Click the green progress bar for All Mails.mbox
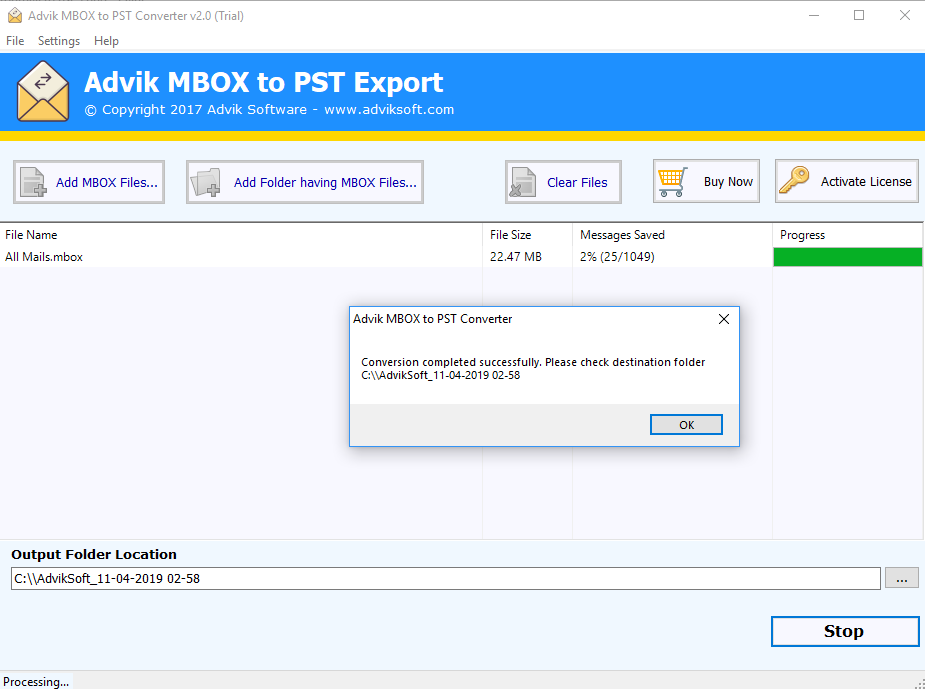The height and width of the screenshot is (689, 925). (x=848, y=257)
